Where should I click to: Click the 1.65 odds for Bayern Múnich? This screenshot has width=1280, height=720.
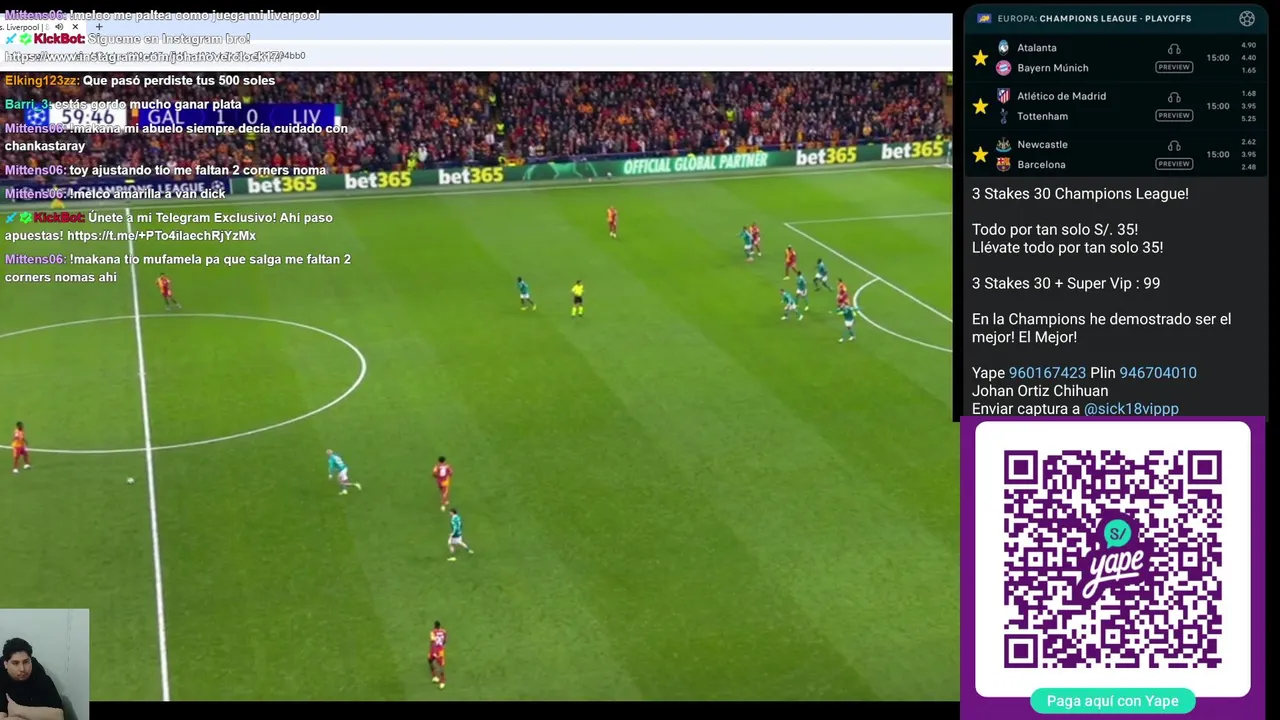tap(1248, 70)
